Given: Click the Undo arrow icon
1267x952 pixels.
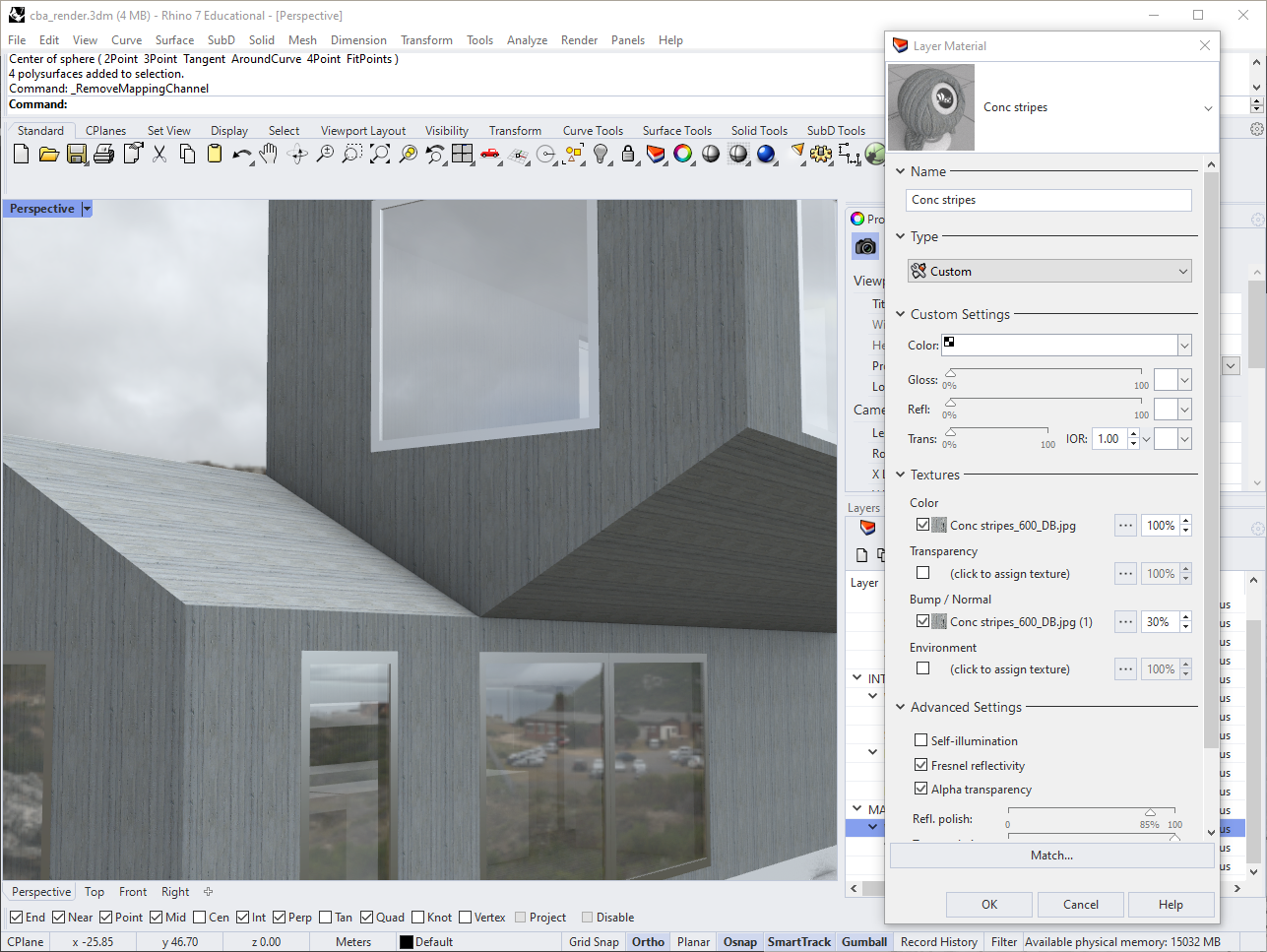Looking at the screenshot, I should [x=241, y=154].
